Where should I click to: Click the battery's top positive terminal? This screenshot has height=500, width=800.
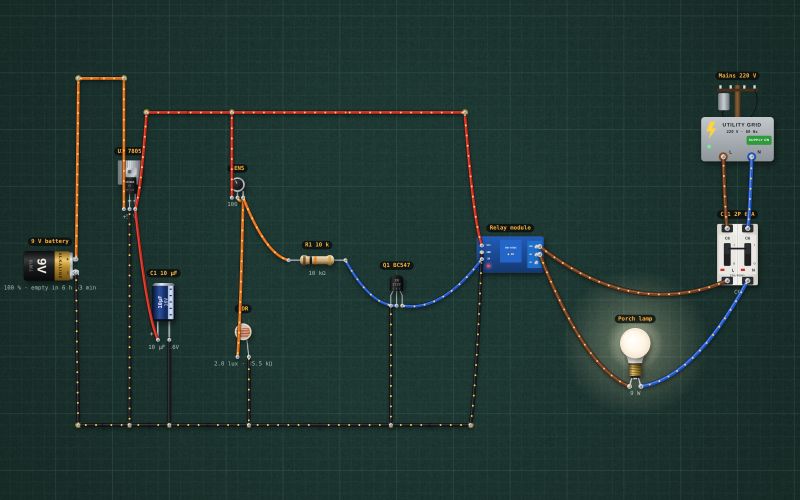(x=76, y=259)
